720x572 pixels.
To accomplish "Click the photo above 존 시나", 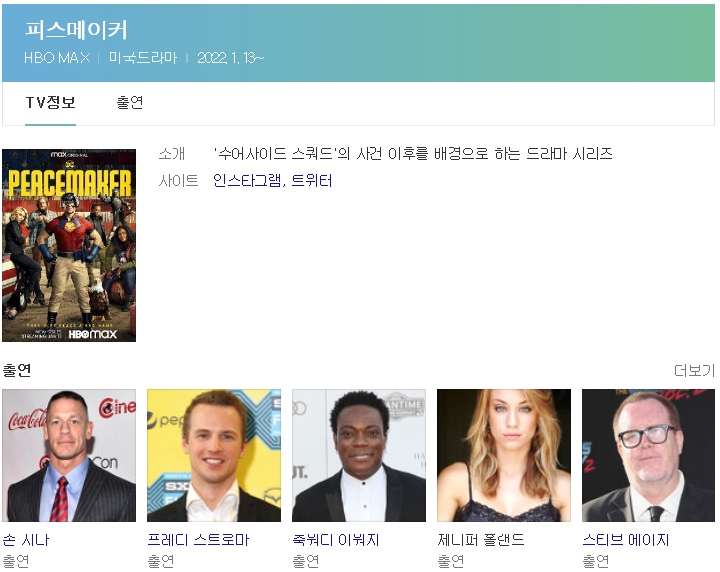I will point(69,455).
